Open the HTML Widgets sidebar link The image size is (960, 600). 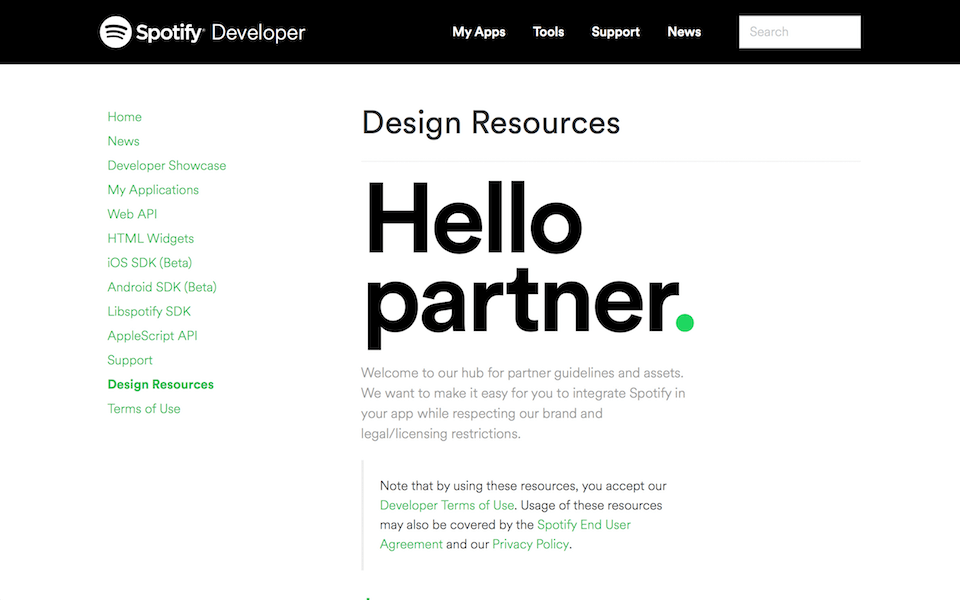[x=151, y=239]
